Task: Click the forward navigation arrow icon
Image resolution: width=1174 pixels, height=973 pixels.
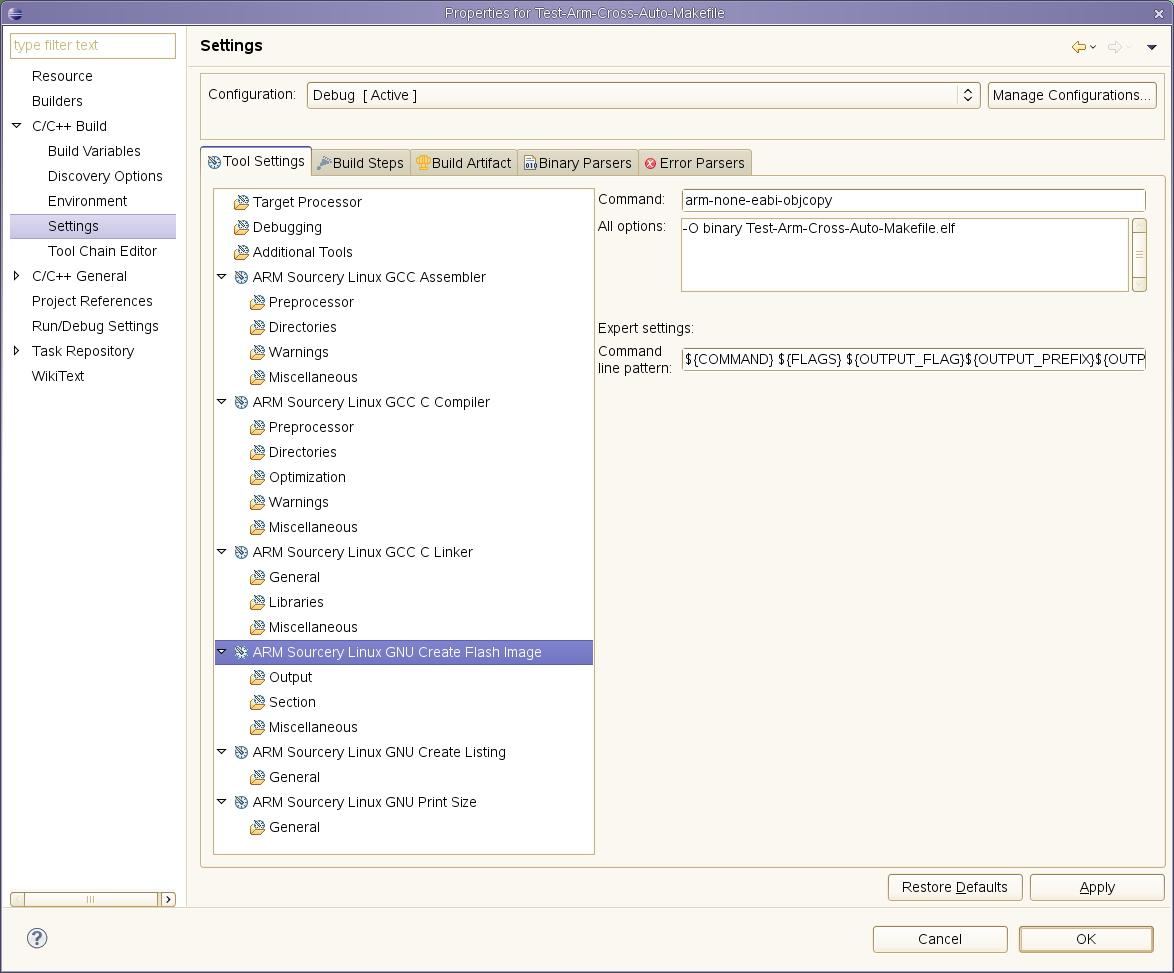Action: 1115,47
